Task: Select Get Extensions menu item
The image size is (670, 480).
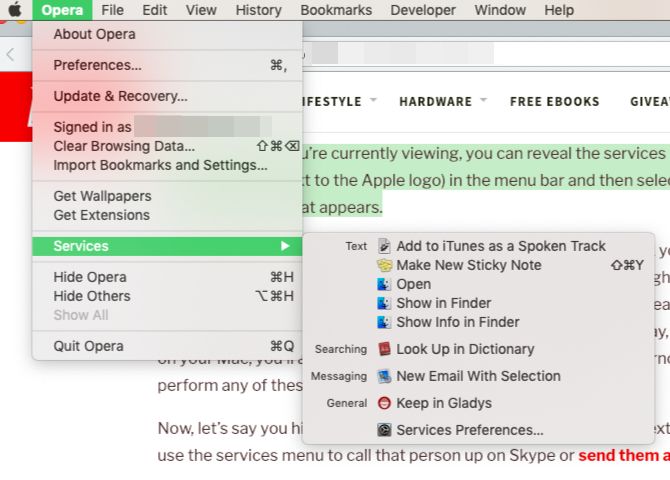Action: [101, 215]
